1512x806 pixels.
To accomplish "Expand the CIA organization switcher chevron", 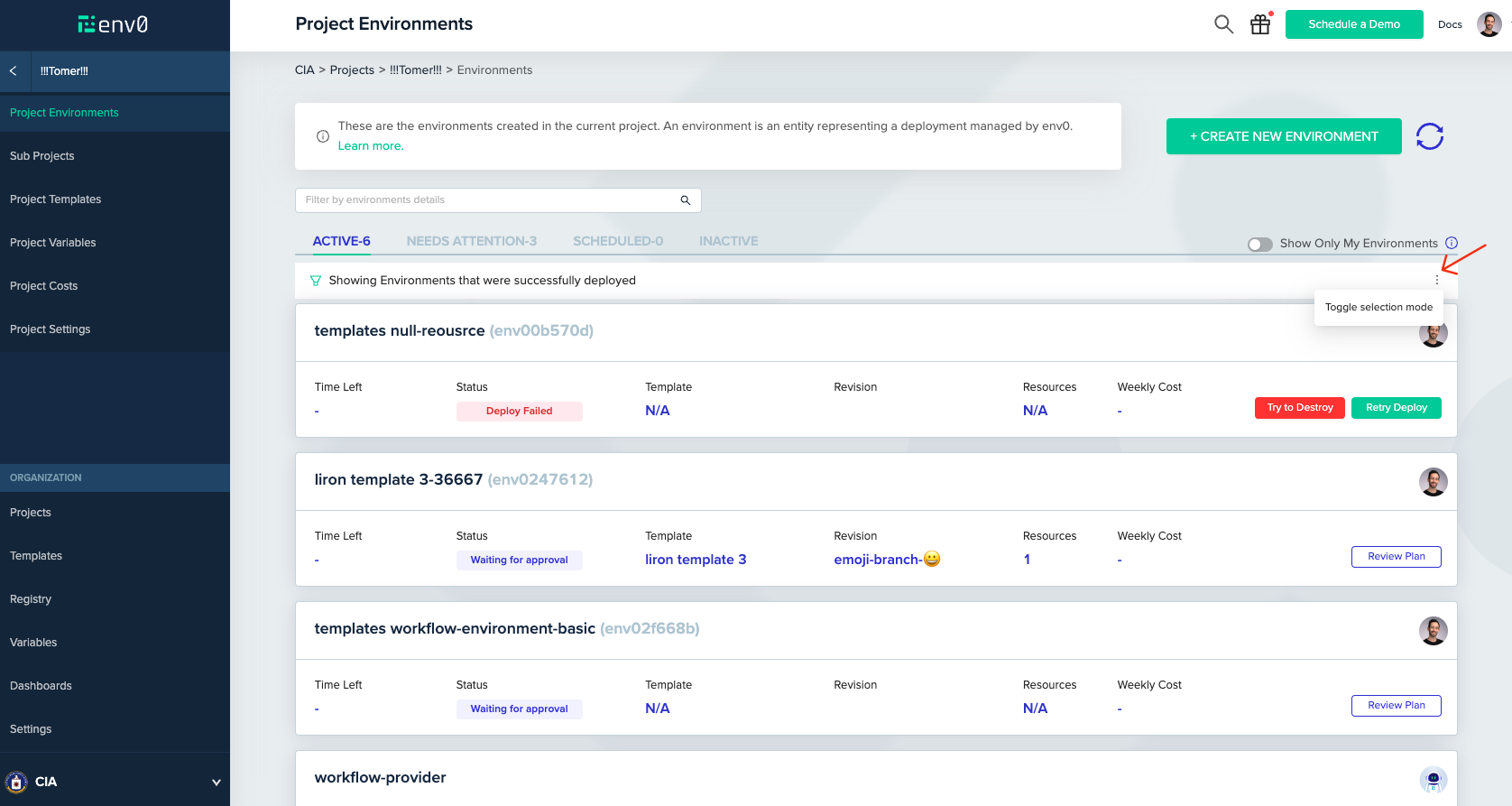I will (x=216, y=783).
